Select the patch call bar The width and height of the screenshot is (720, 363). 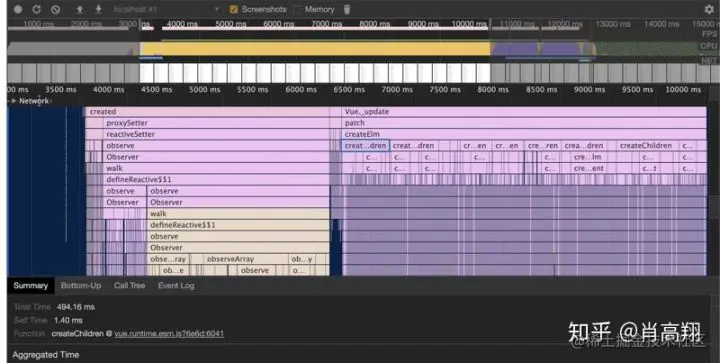pos(524,123)
